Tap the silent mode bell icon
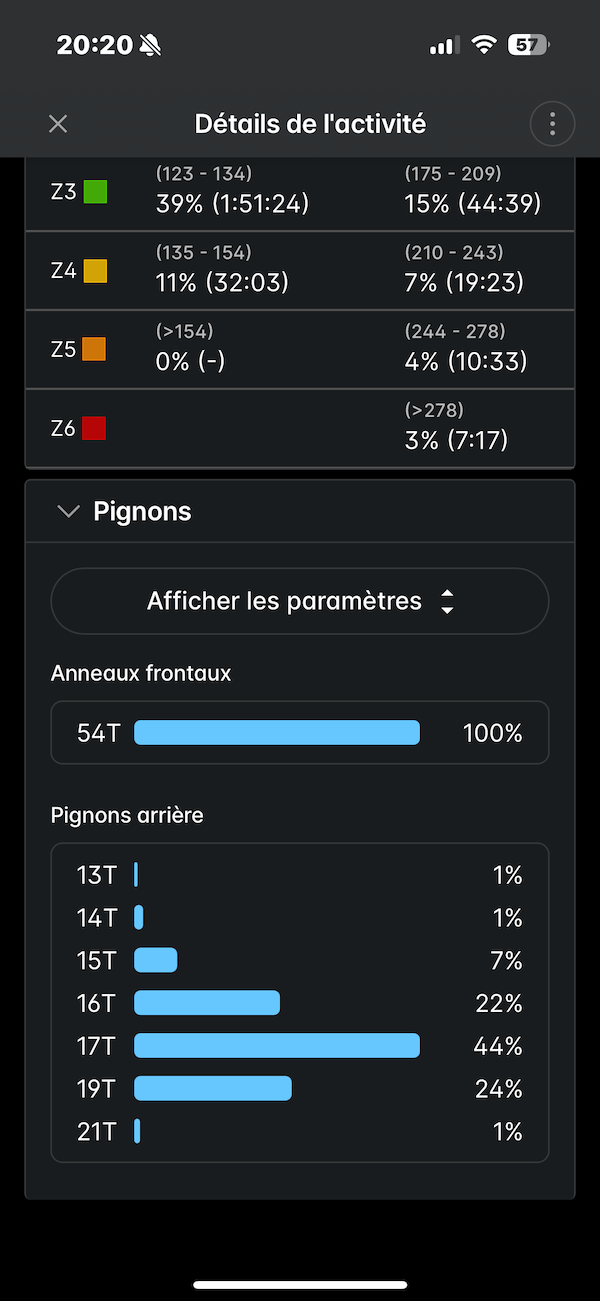600x1301 pixels. (150, 45)
